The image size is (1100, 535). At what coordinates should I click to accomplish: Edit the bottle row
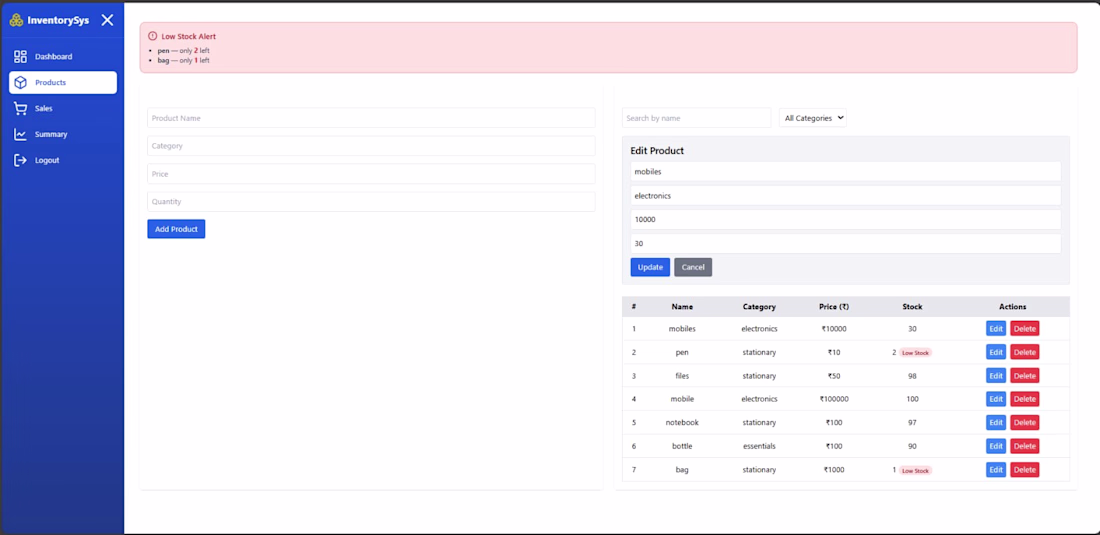tap(996, 446)
